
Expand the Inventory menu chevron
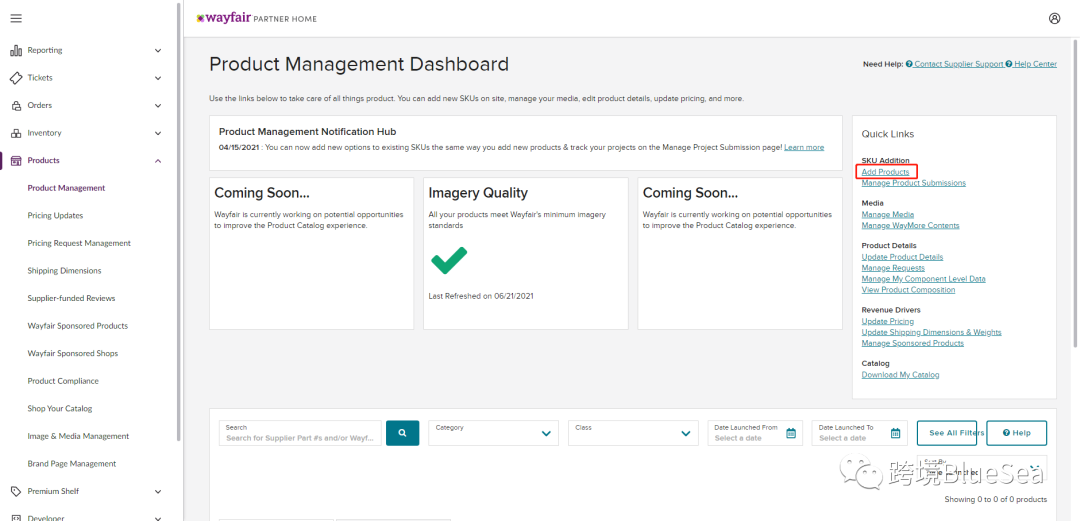158,133
